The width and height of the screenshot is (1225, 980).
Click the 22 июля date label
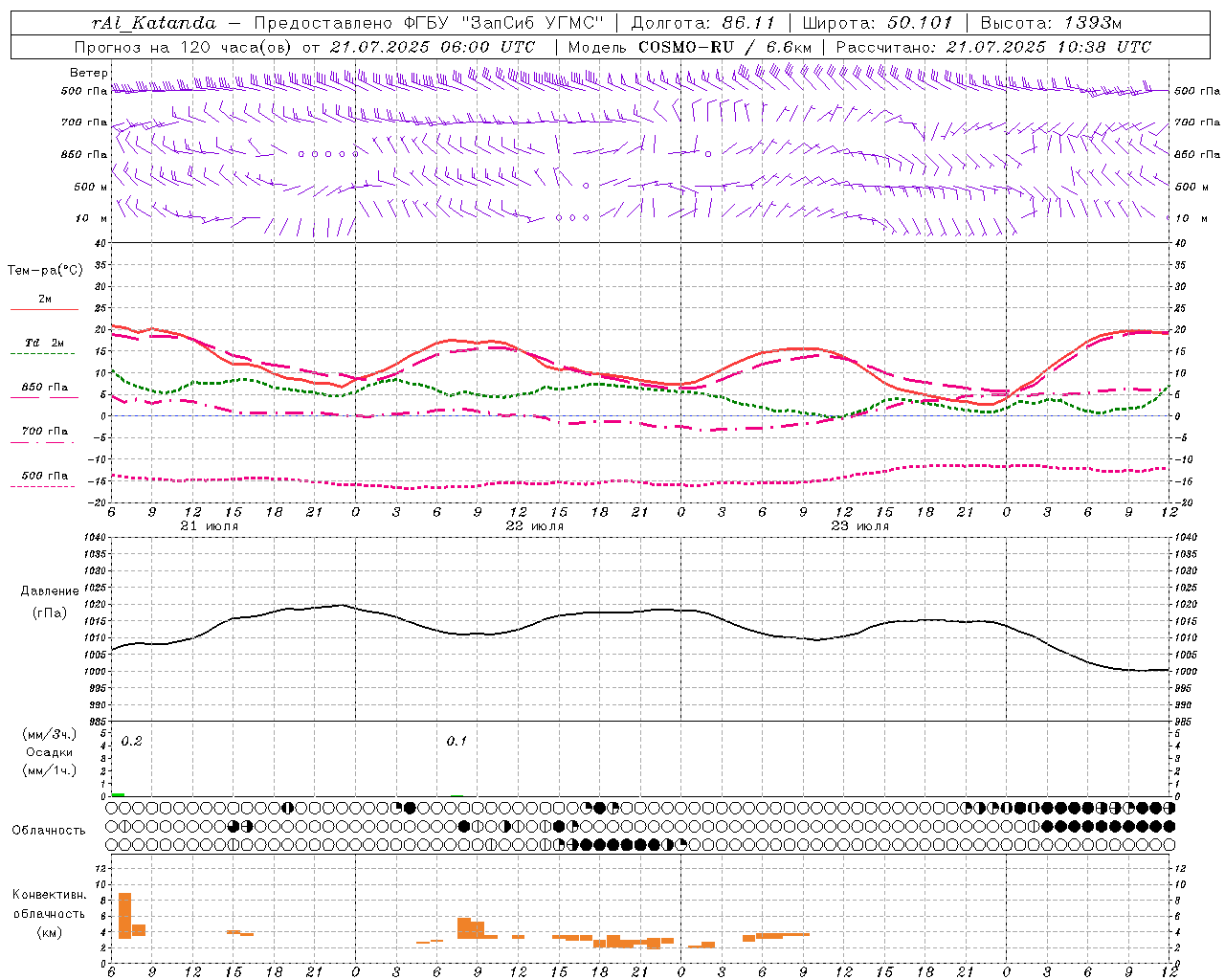coord(535,526)
